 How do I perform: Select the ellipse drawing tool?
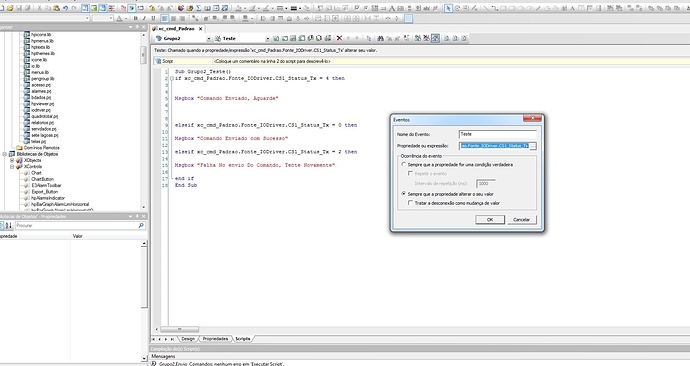(521, 8)
